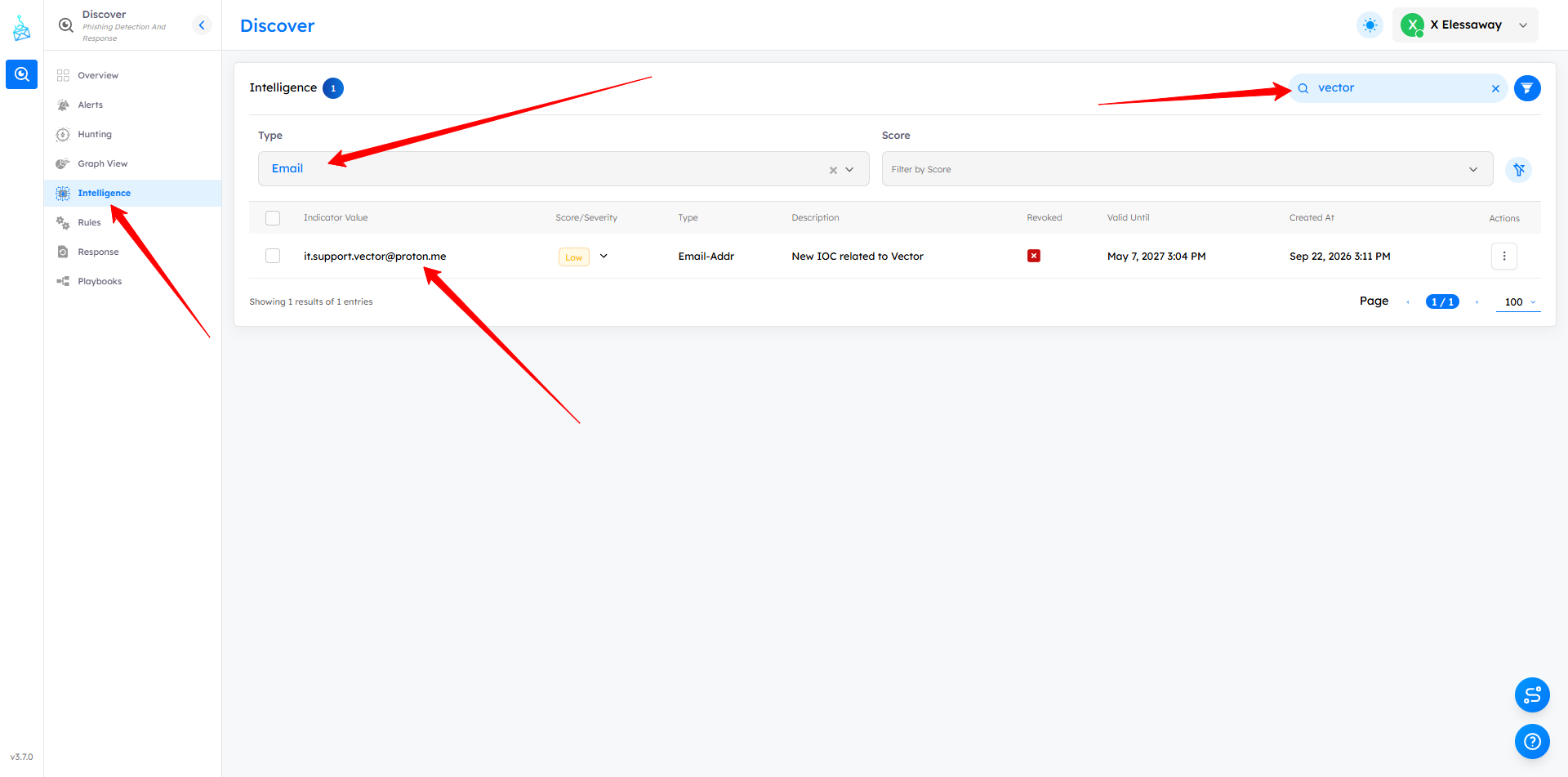The height and width of the screenshot is (777, 1568).
Task: Open Overview in the sidebar
Action: click(133, 75)
